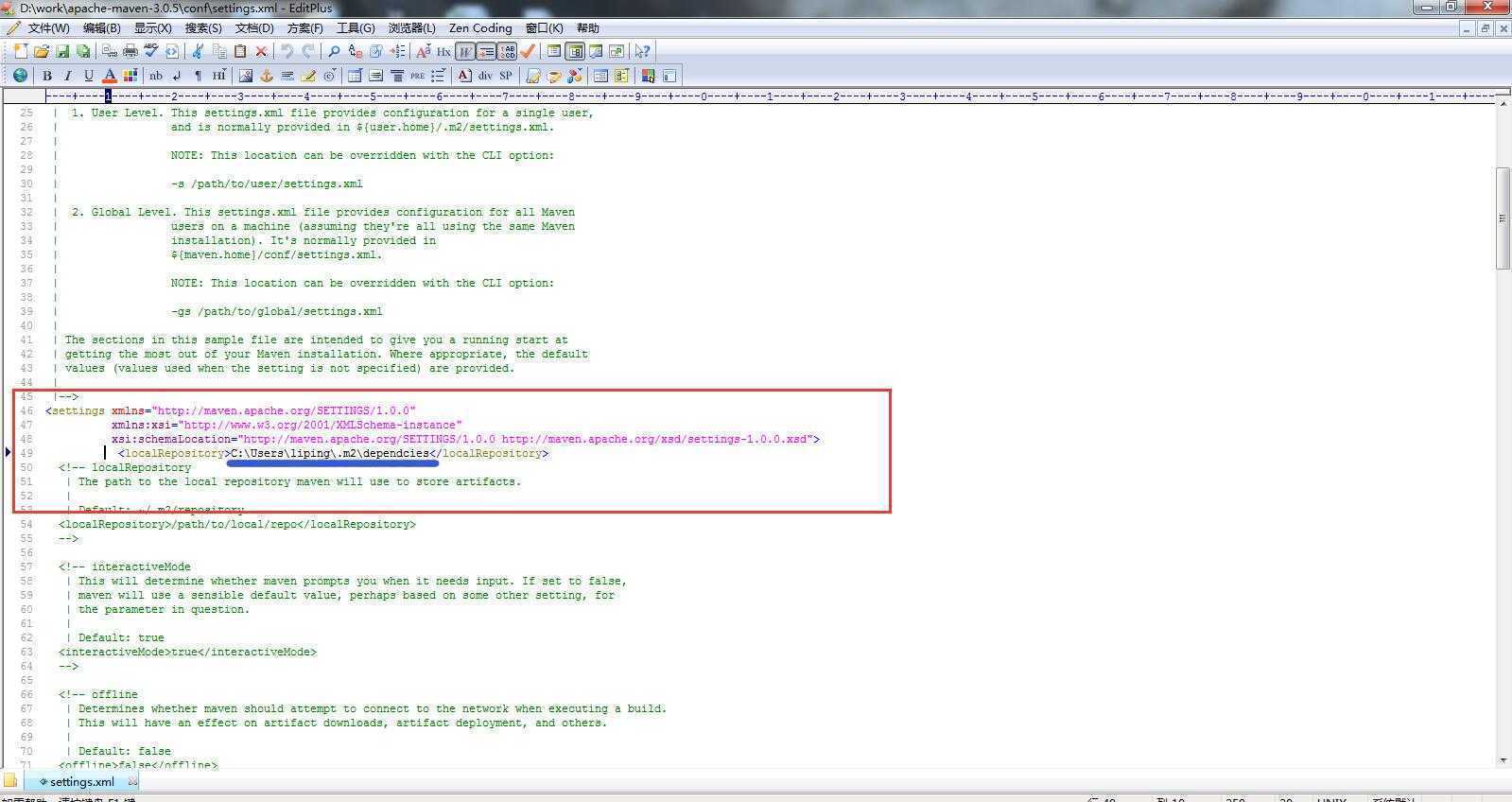Viewport: 1512px width, 802px height.
Task: Click the New document icon
Action: (20, 51)
